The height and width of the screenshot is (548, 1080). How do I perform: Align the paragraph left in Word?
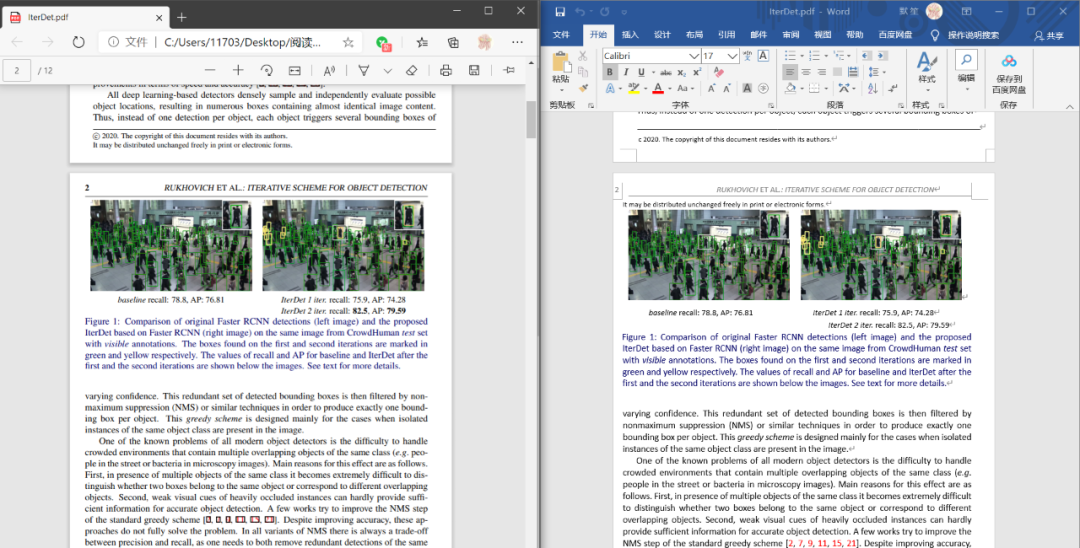pyautogui.click(x=789, y=72)
